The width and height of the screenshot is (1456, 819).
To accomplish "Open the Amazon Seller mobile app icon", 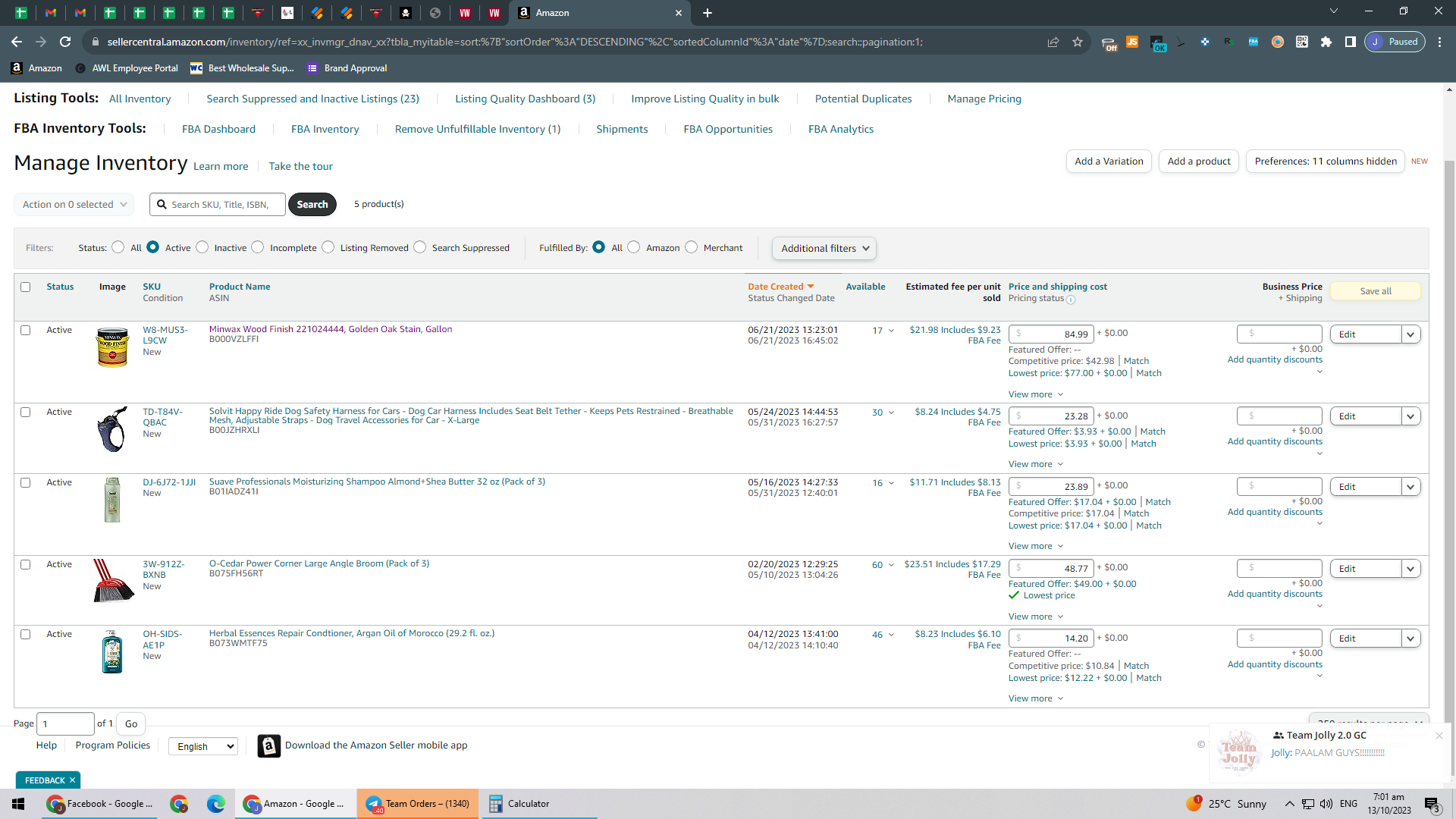I will [x=269, y=746].
